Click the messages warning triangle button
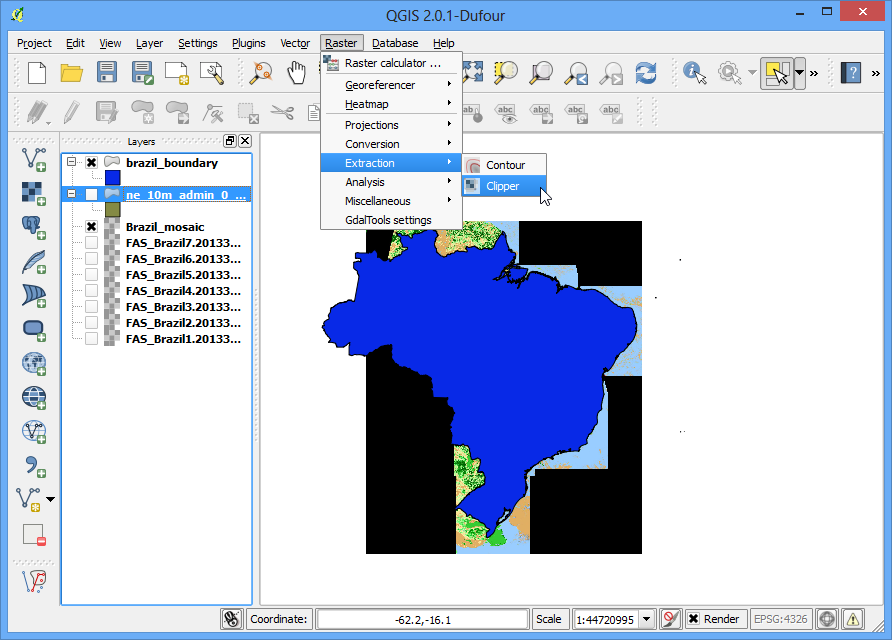The height and width of the screenshot is (640, 892). coord(853,619)
